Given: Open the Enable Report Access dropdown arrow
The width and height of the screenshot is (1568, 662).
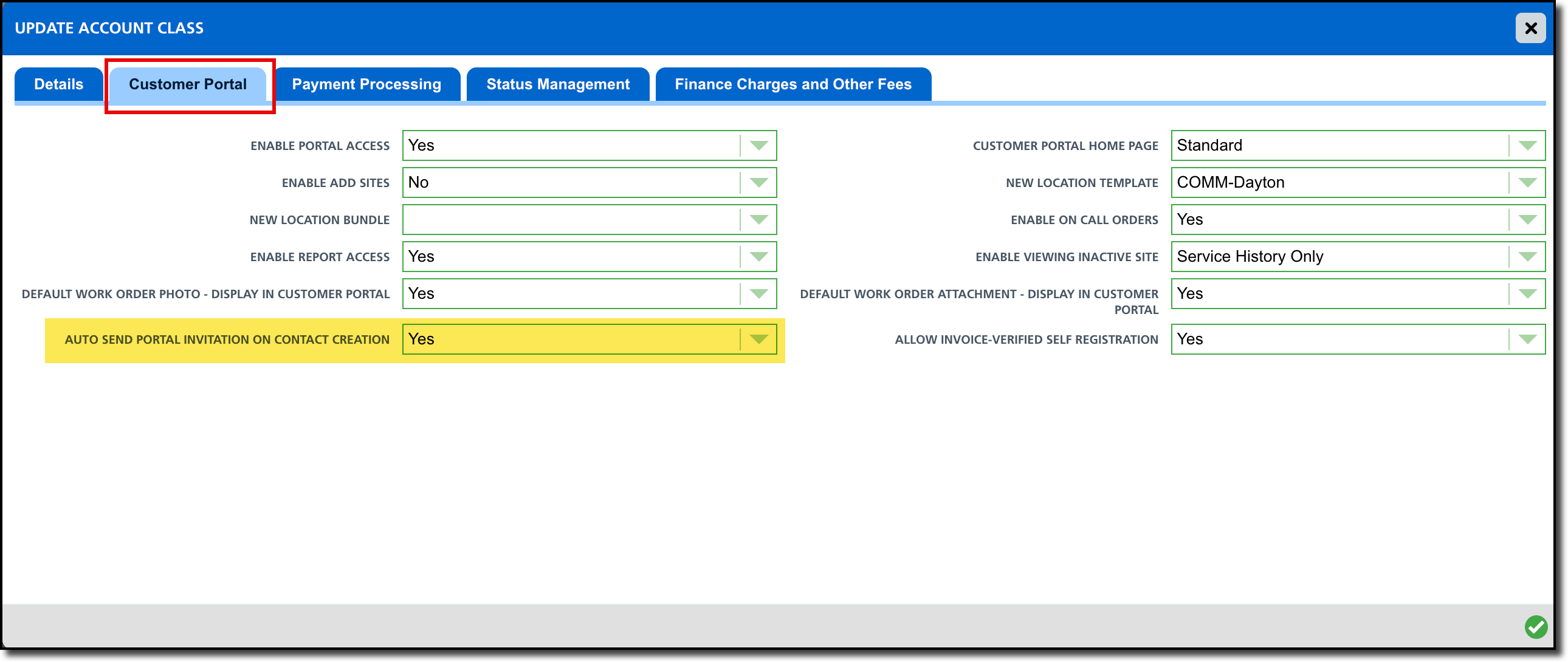Looking at the screenshot, I should click(x=758, y=257).
